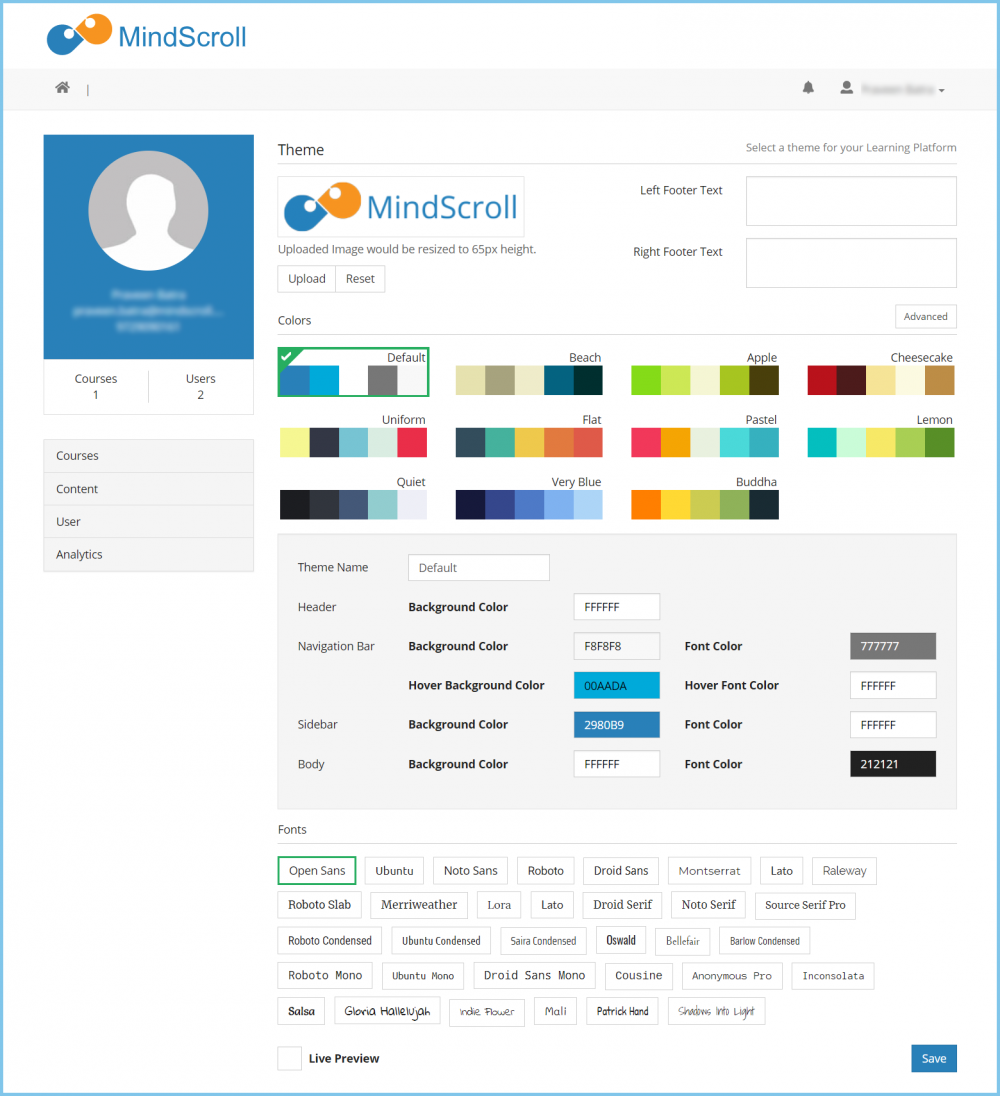Pick the Pastel color palette
The image size is (1000, 1096).
click(704, 435)
